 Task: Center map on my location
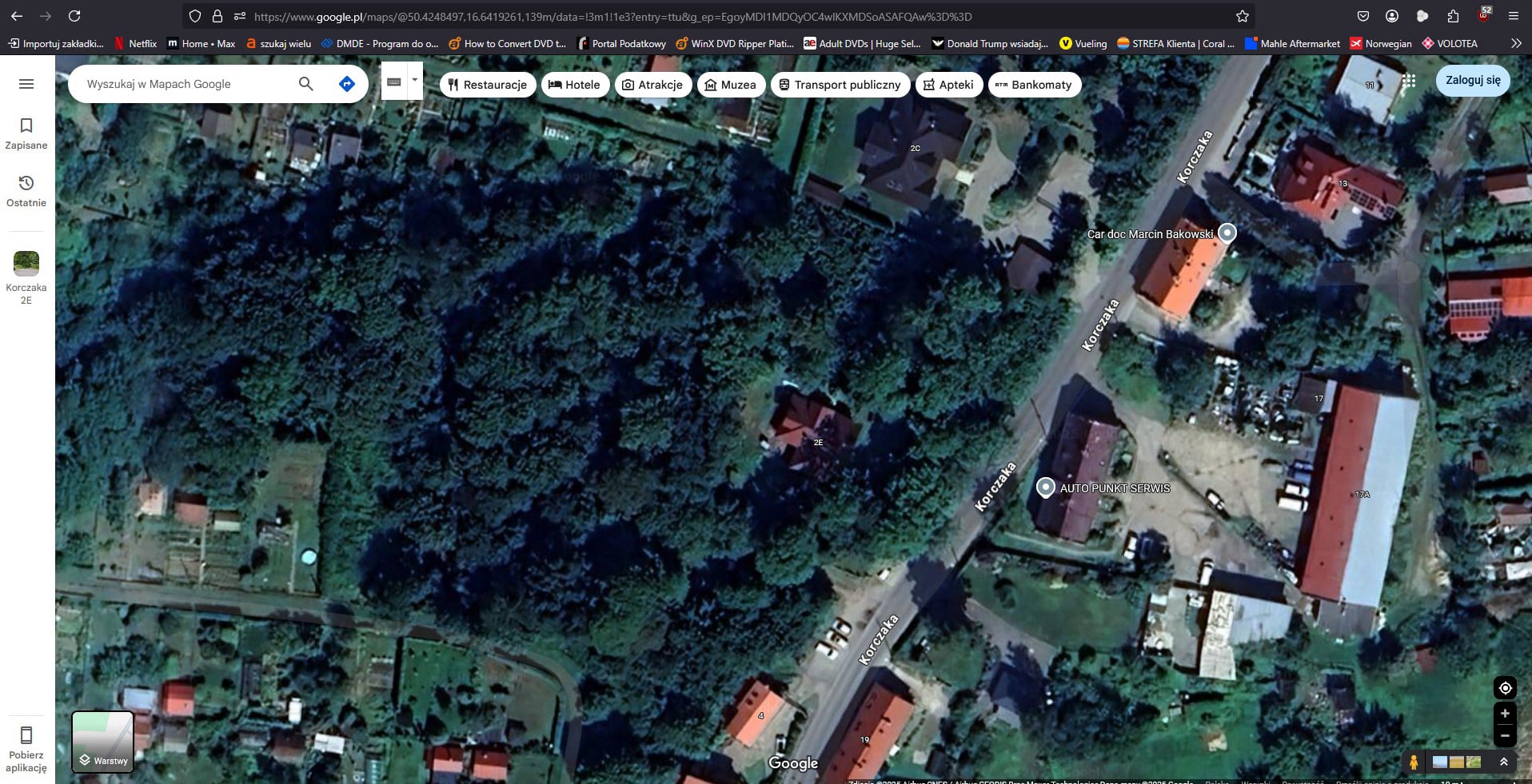(1505, 688)
